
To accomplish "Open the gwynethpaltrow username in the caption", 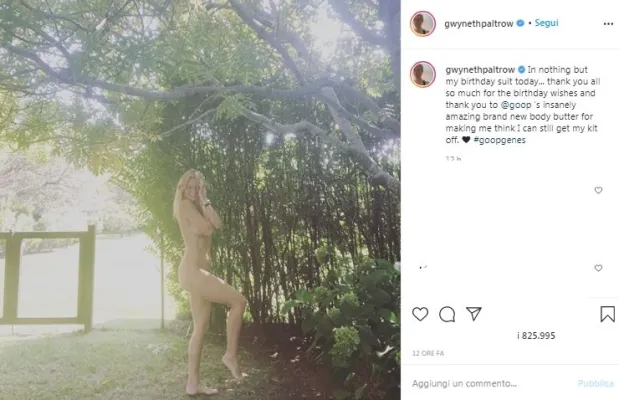I will [480, 70].
